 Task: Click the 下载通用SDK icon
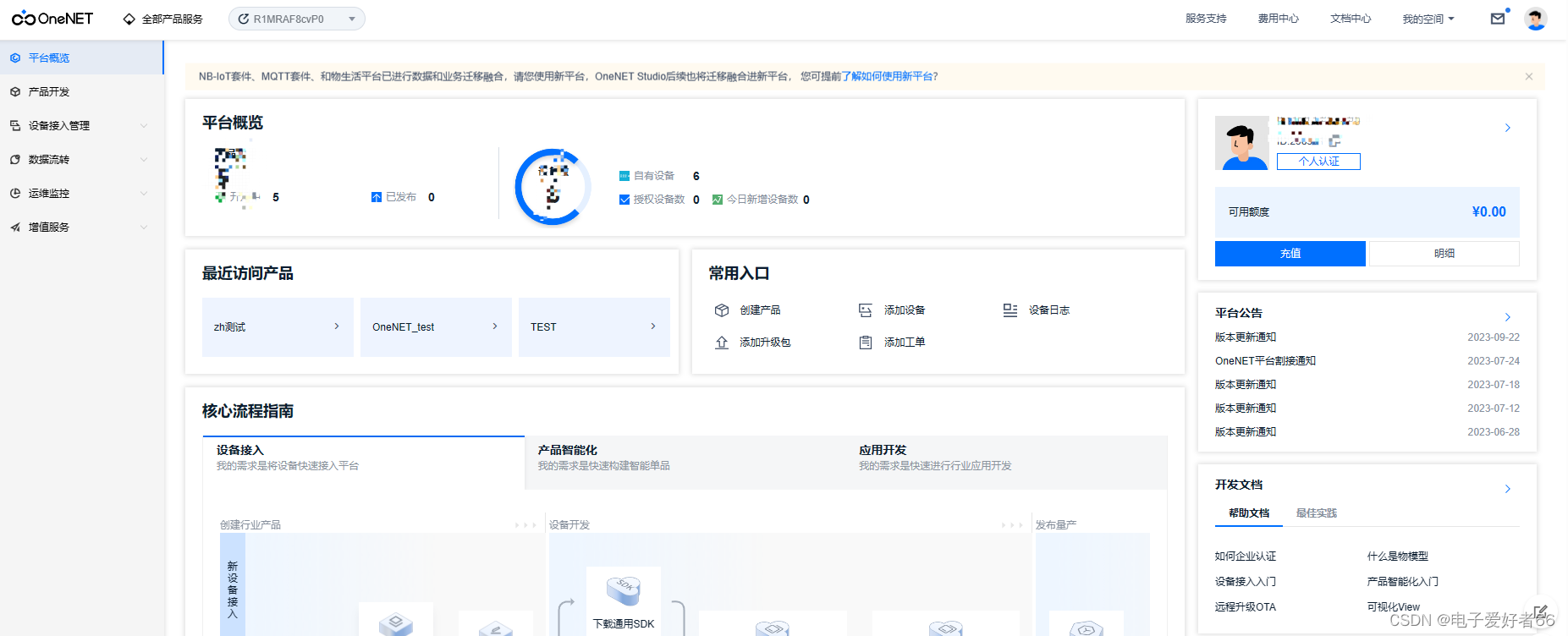point(624,590)
